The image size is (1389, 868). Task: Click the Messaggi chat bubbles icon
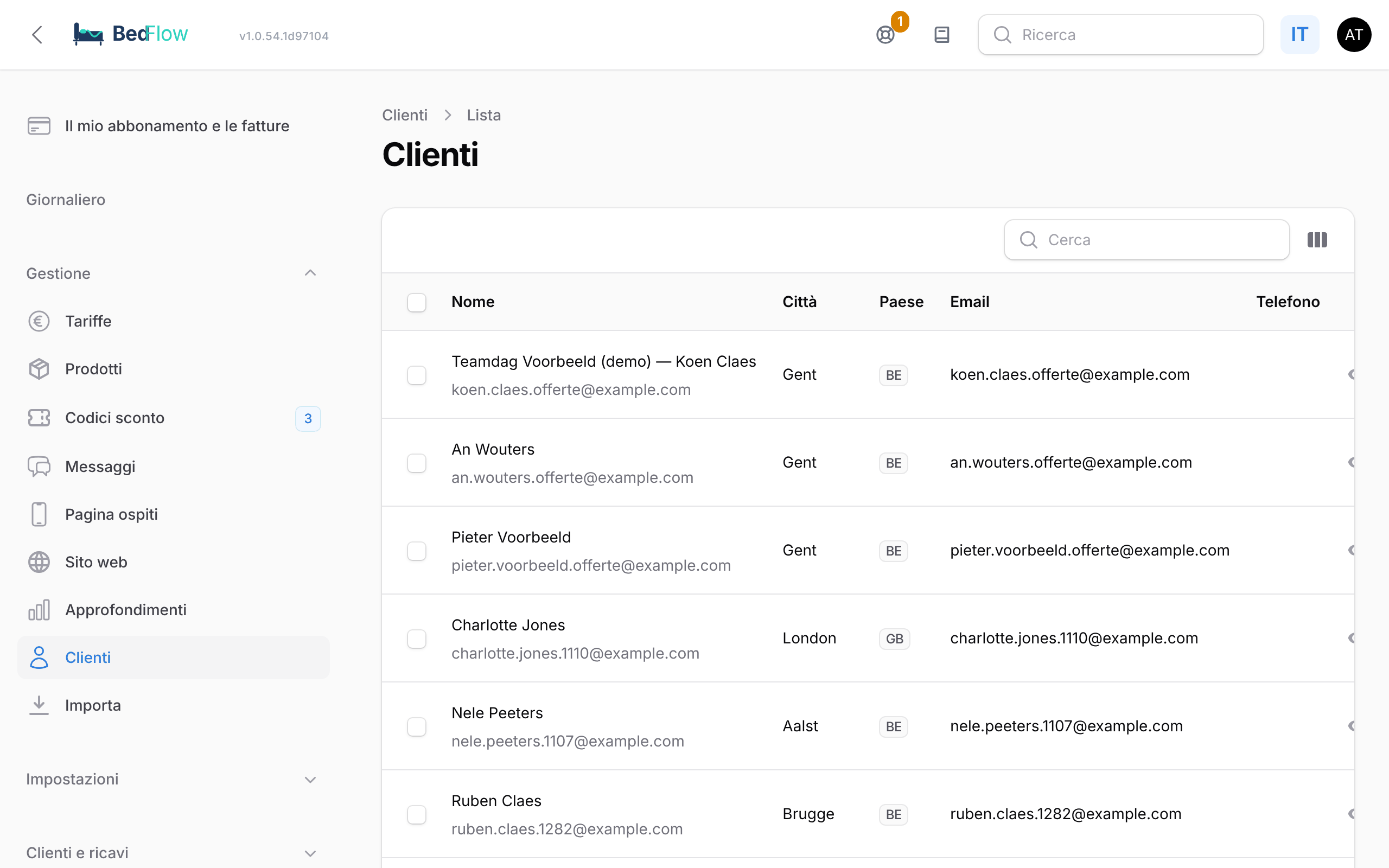click(x=39, y=467)
